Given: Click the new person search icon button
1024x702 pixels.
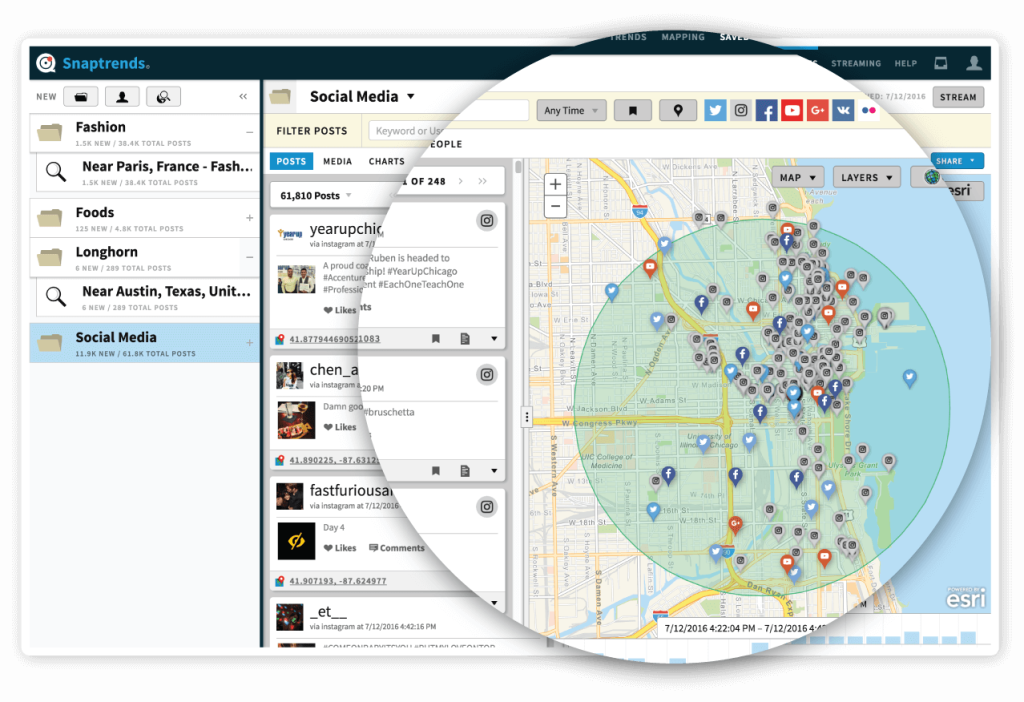Looking at the screenshot, I should coord(122,97).
